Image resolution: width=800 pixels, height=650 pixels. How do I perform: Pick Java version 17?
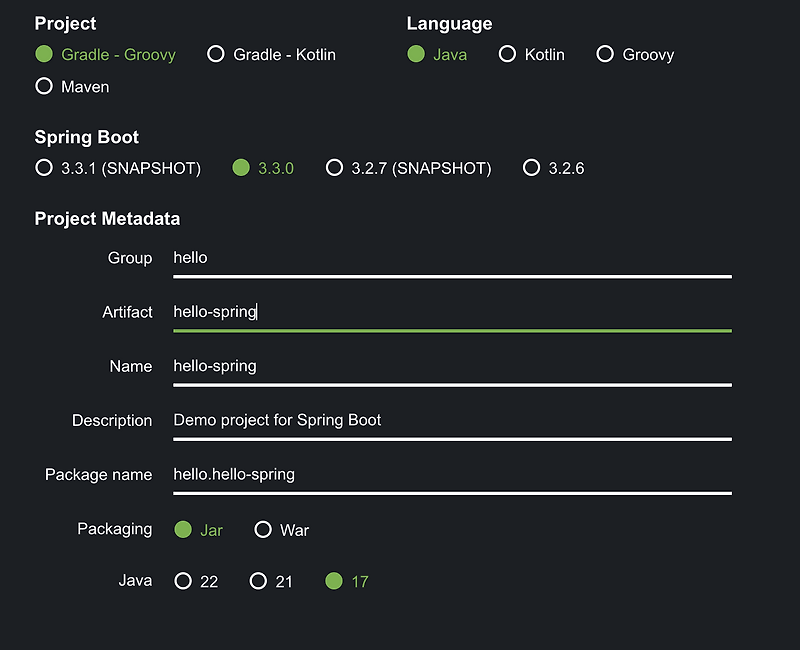click(x=334, y=581)
